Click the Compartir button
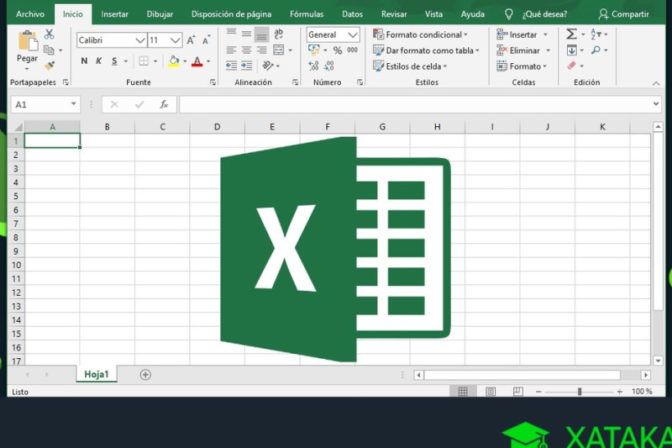 click(x=624, y=14)
